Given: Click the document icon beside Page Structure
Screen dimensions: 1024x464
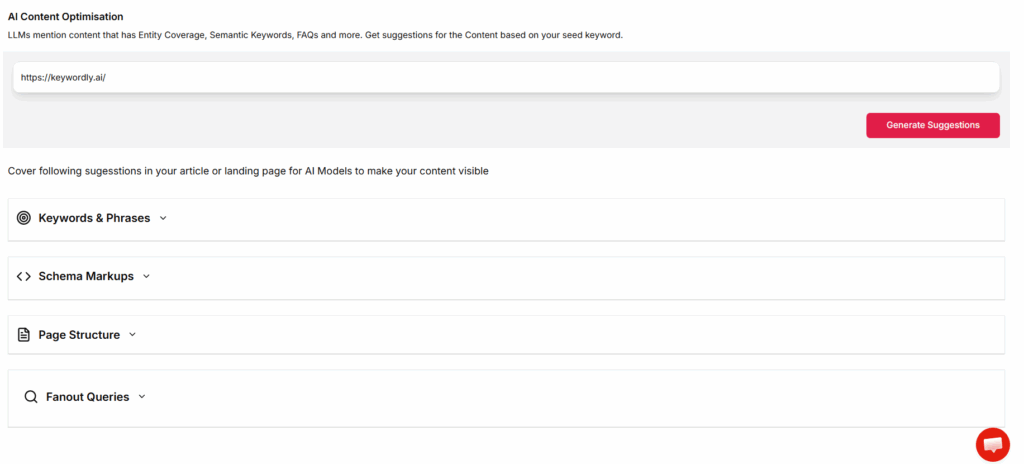Looking at the screenshot, I should [24, 335].
